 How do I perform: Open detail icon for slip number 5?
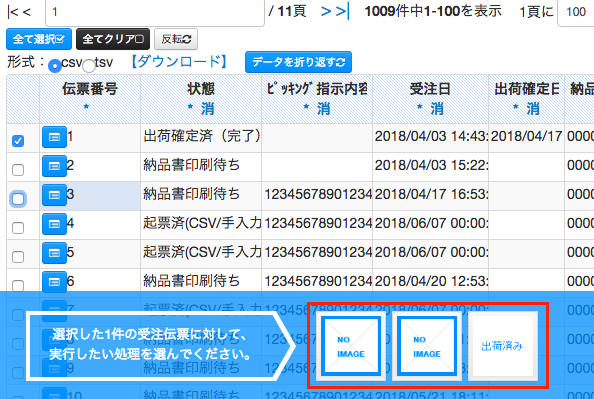click(54, 253)
